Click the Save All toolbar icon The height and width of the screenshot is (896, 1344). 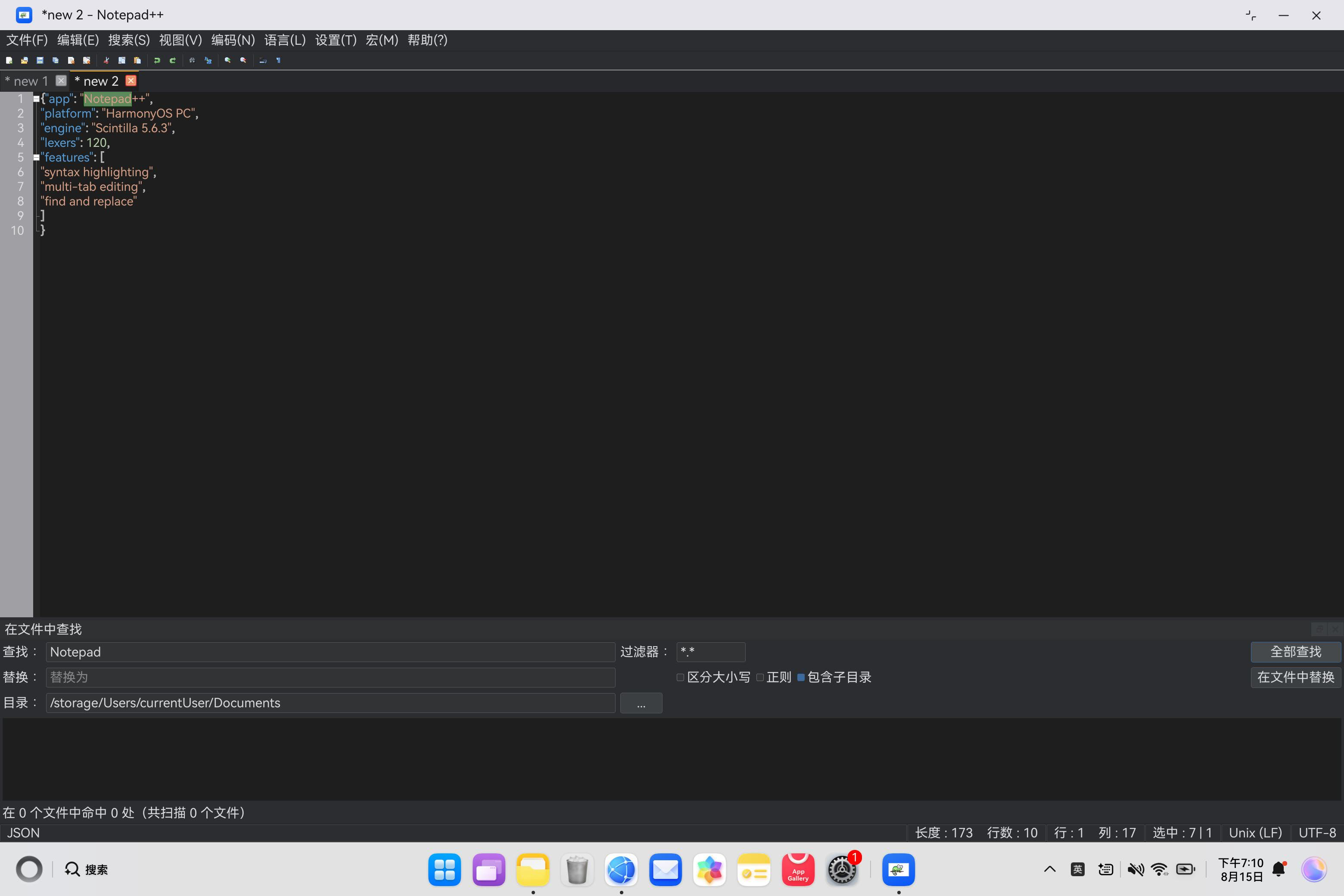56,60
